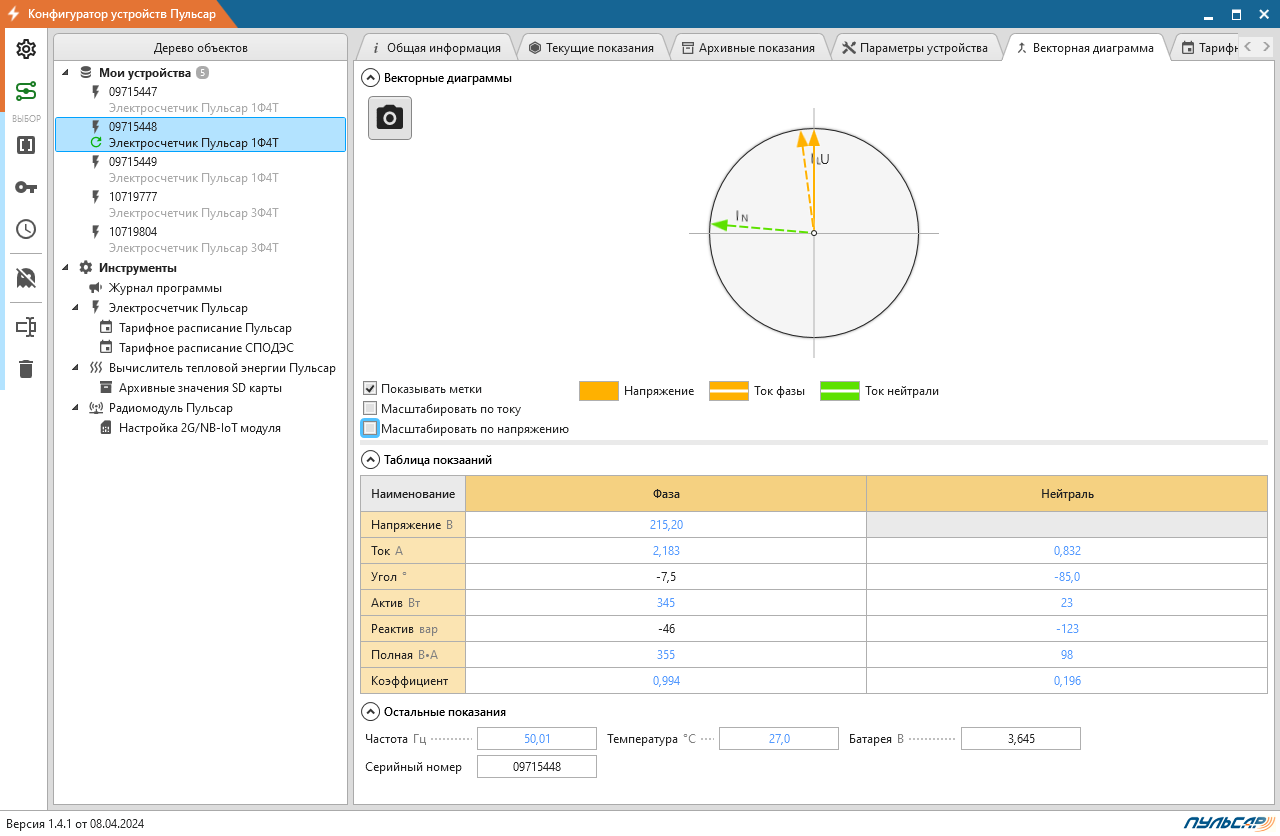
Task: Open the settings gear in the sidebar
Action: coord(26,49)
